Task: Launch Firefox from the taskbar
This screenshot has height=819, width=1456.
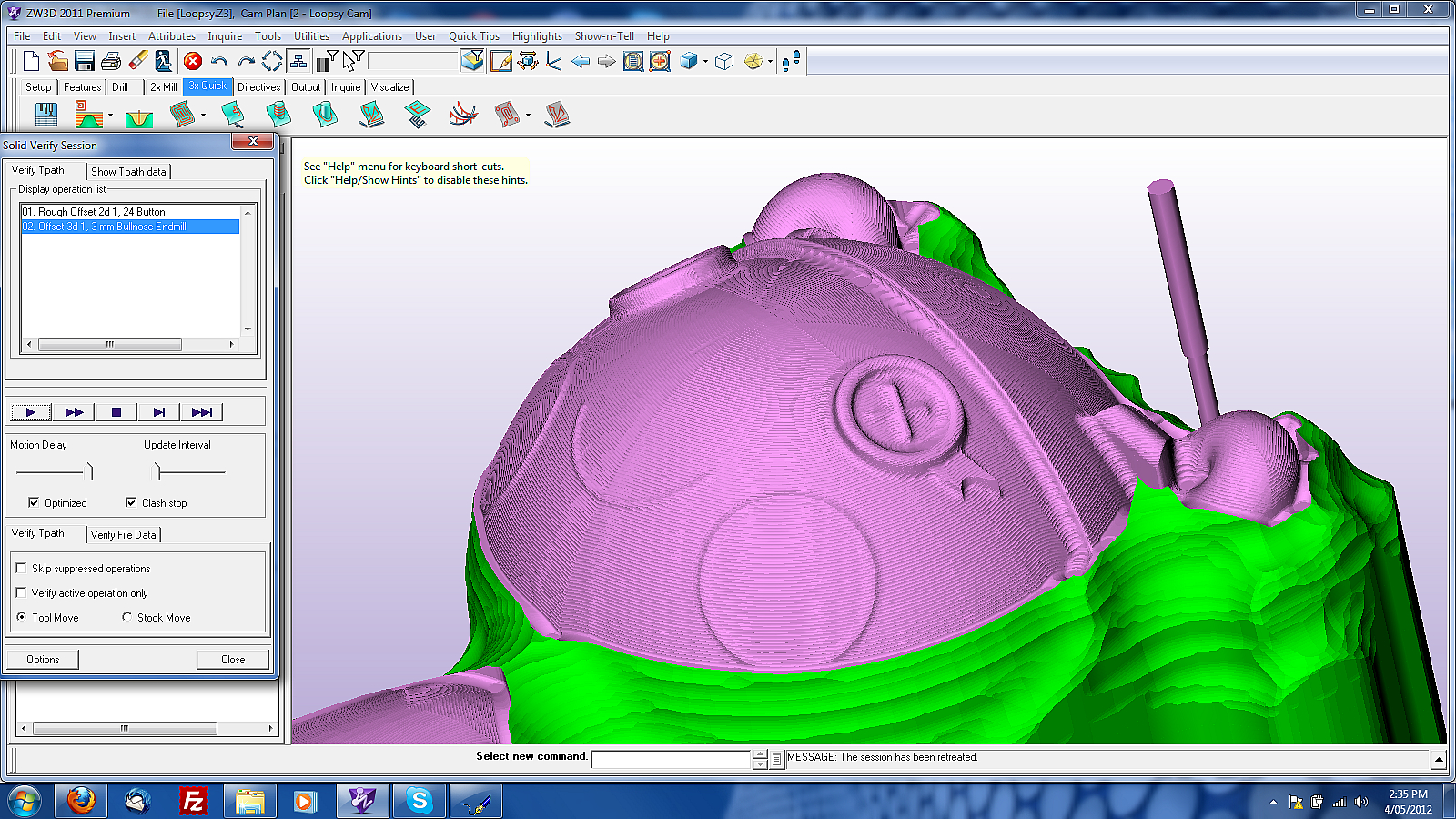Action: point(81,801)
